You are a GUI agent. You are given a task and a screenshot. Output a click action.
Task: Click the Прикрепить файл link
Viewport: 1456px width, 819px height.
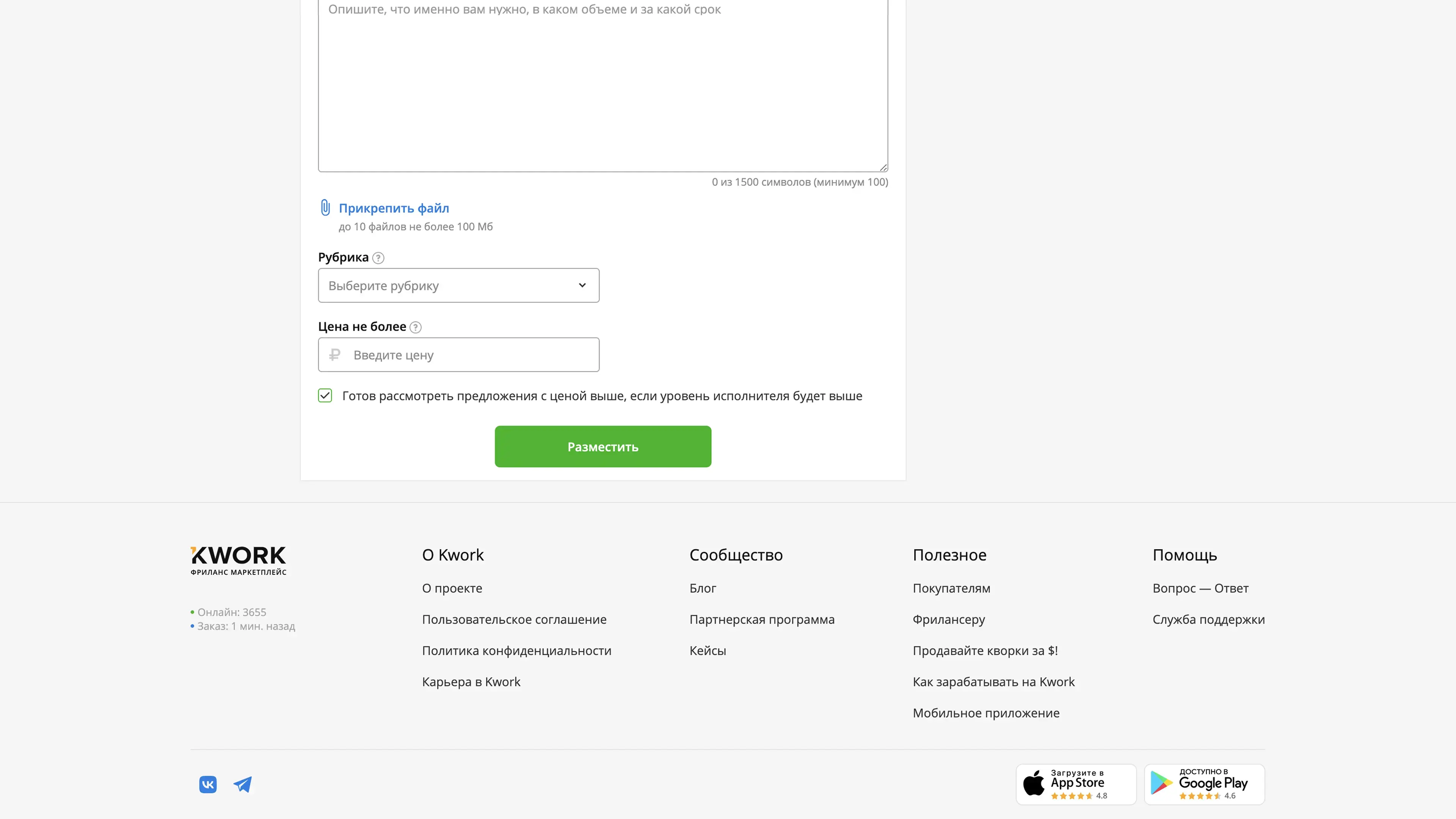coord(394,208)
